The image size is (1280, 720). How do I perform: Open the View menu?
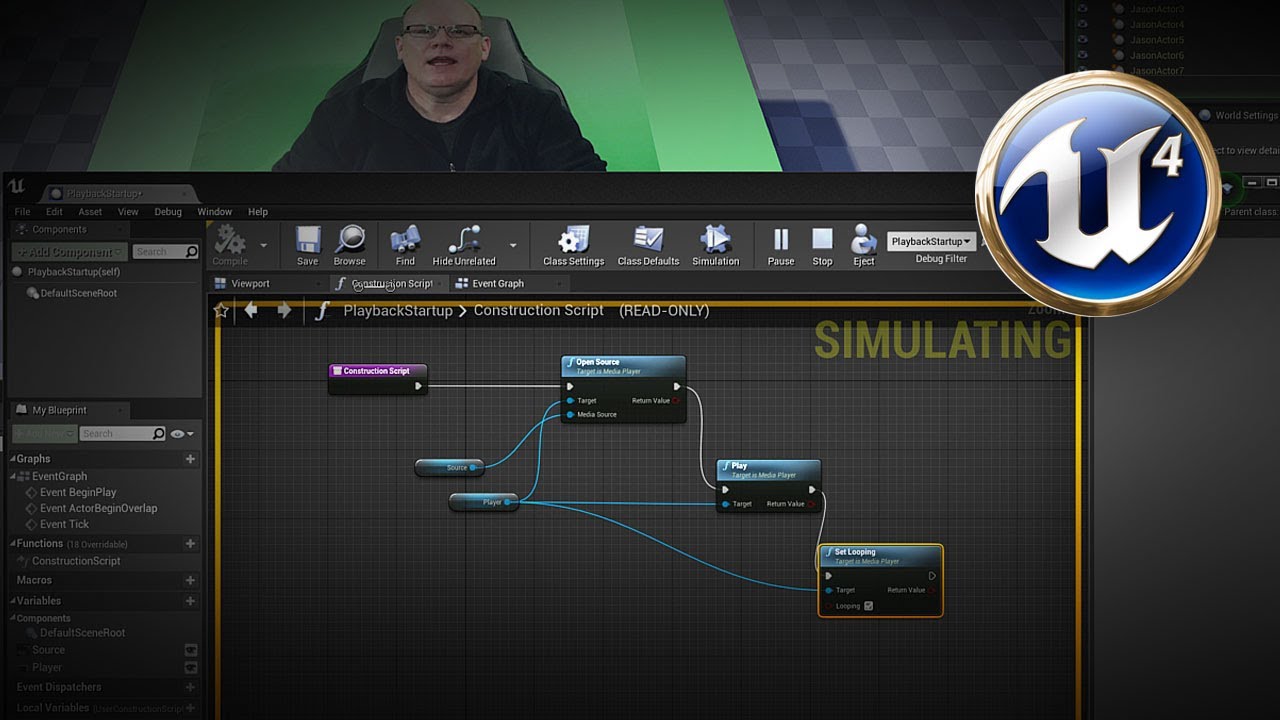click(128, 212)
